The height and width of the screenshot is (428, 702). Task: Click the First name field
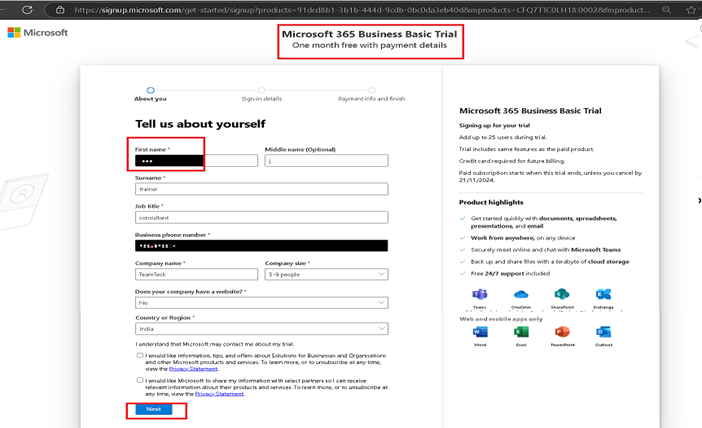pyautogui.click(x=197, y=161)
